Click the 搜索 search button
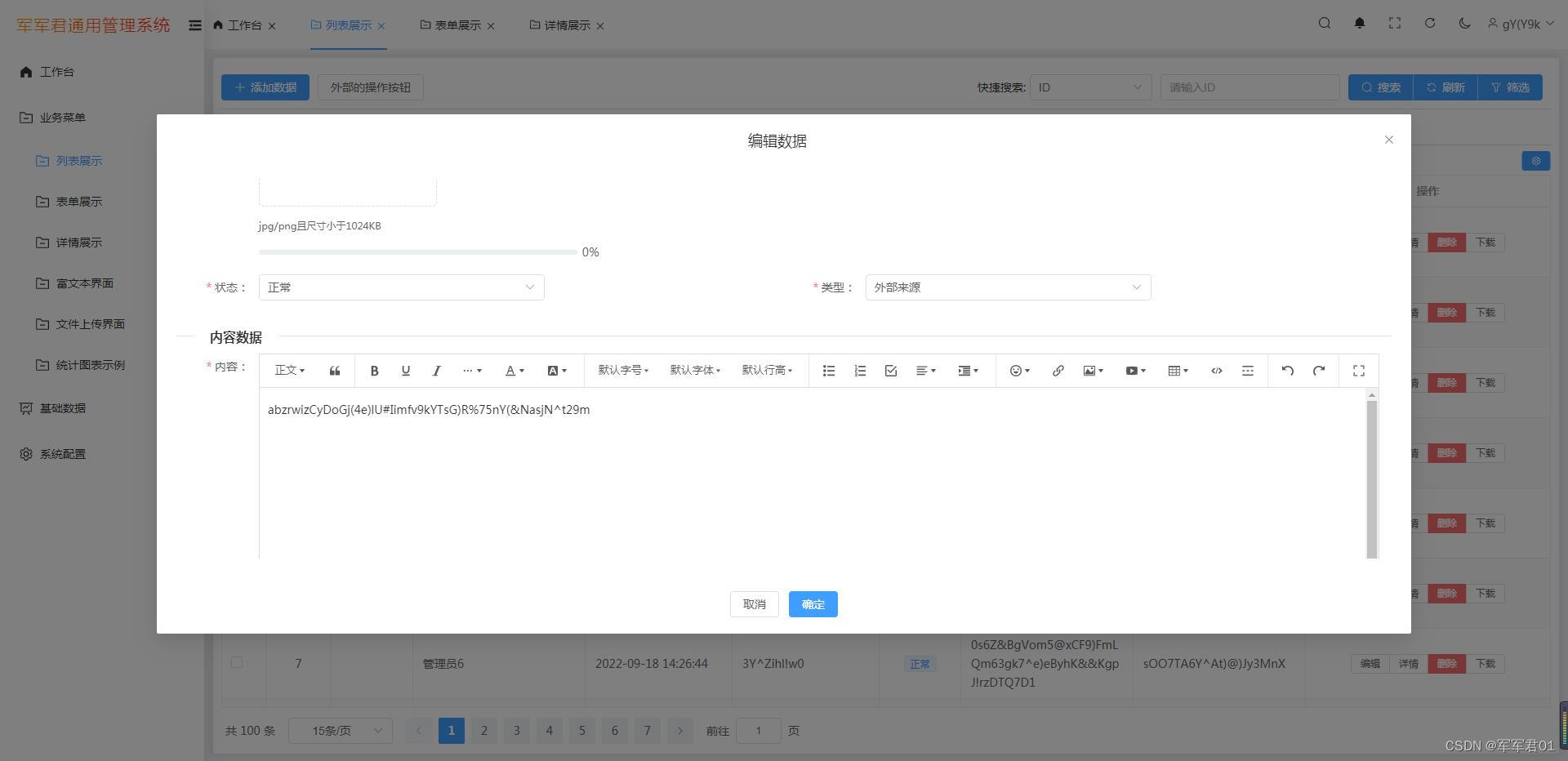This screenshot has height=761, width=1568. (1380, 87)
